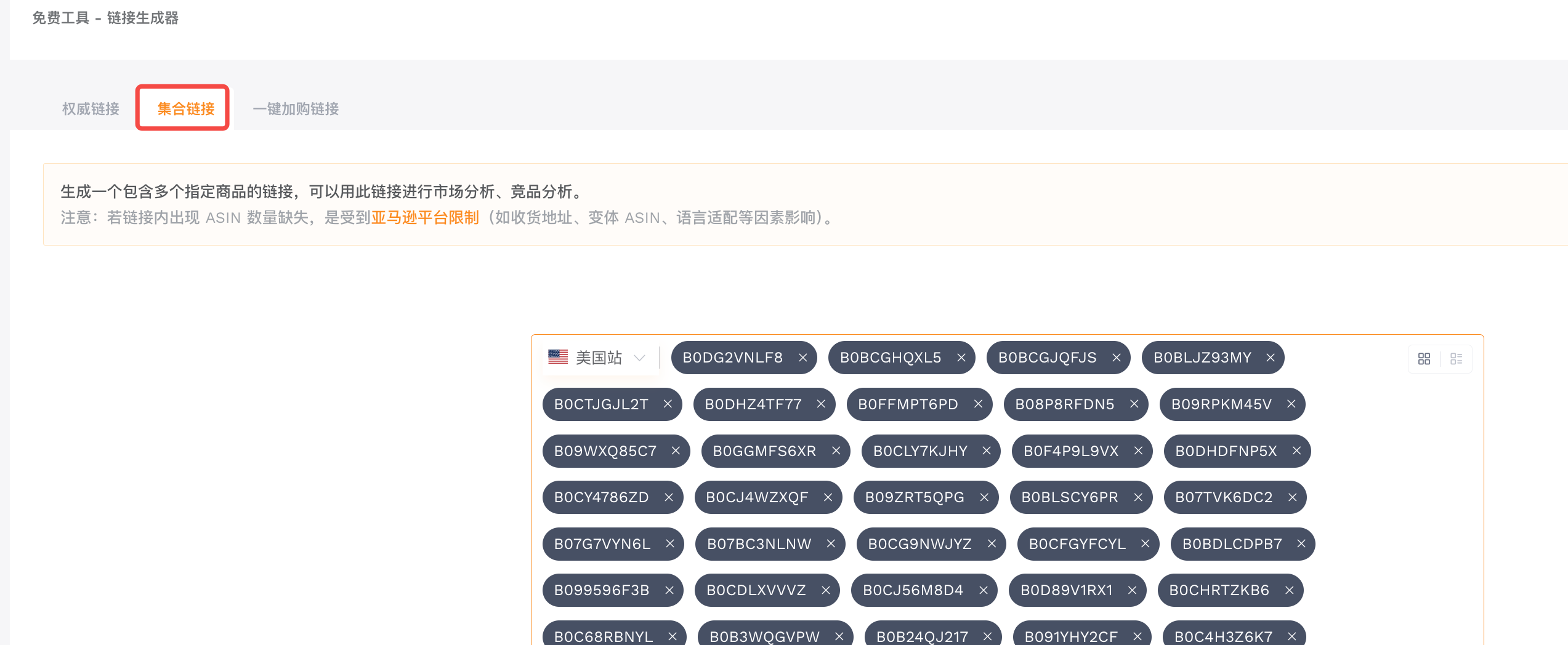Click the B0D89V1RX1 ASIN tag

coord(1066,590)
